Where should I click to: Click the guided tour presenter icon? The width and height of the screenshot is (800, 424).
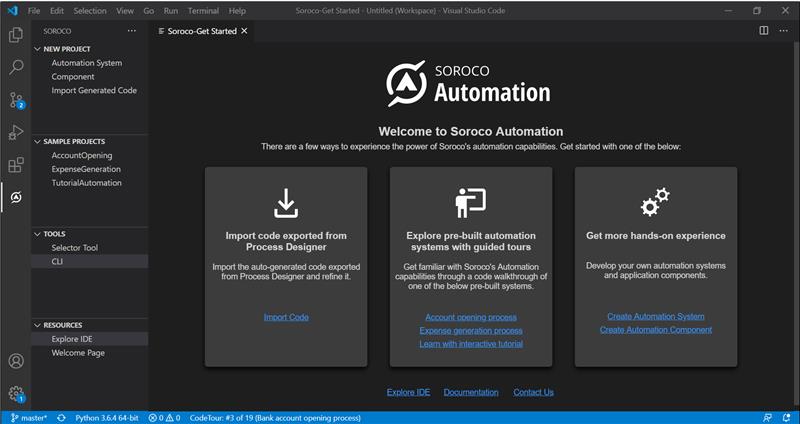(470, 203)
